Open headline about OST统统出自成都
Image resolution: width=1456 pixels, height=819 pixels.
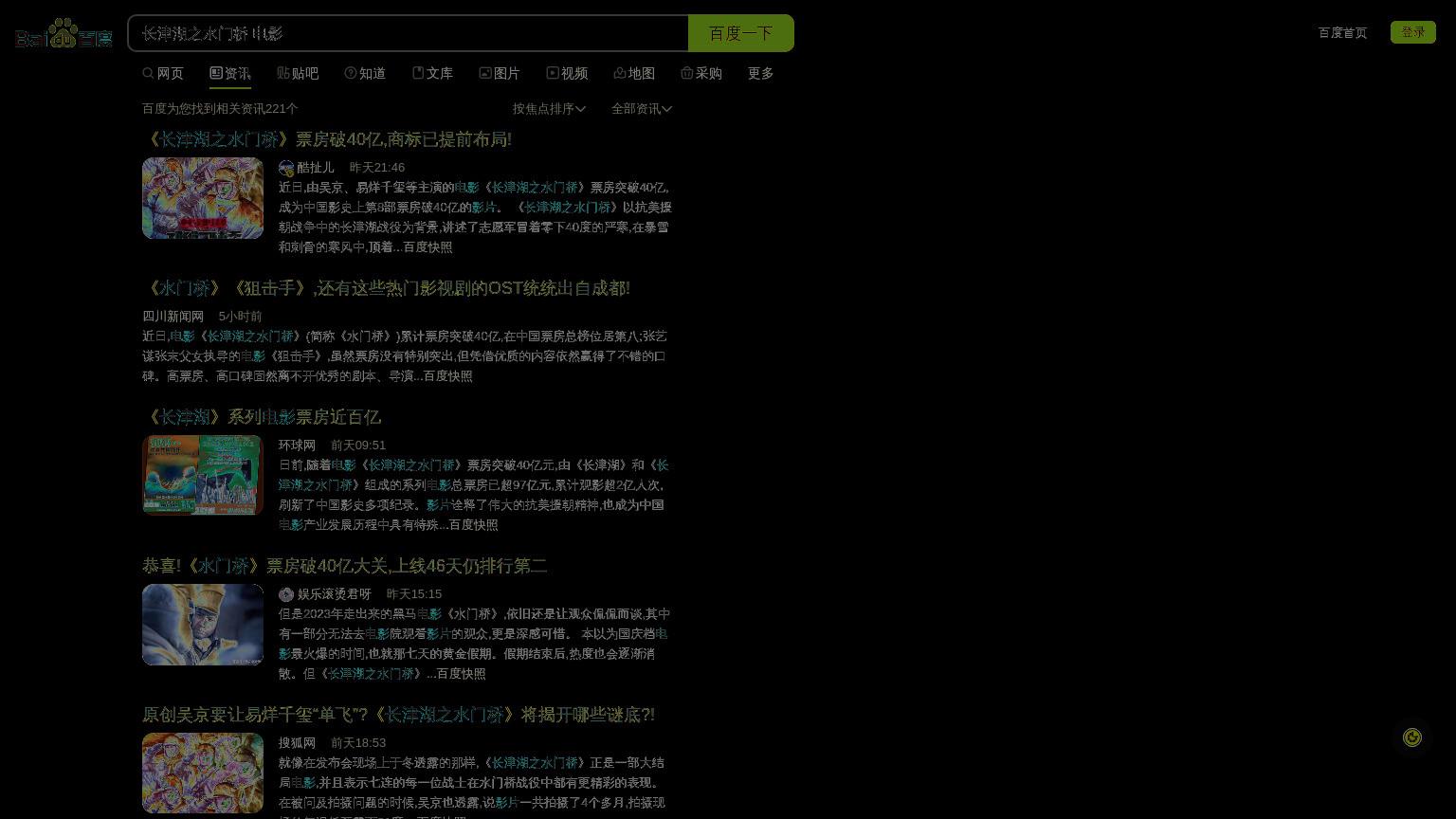(386, 288)
